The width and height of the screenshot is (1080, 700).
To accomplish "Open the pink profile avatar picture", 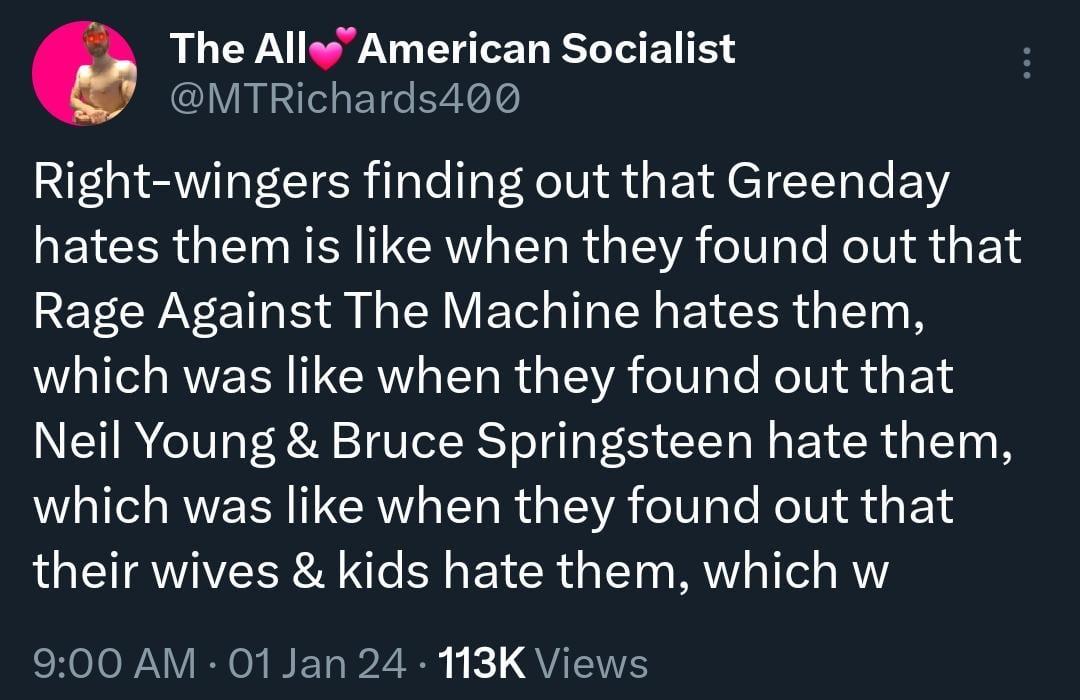I will [84, 74].
